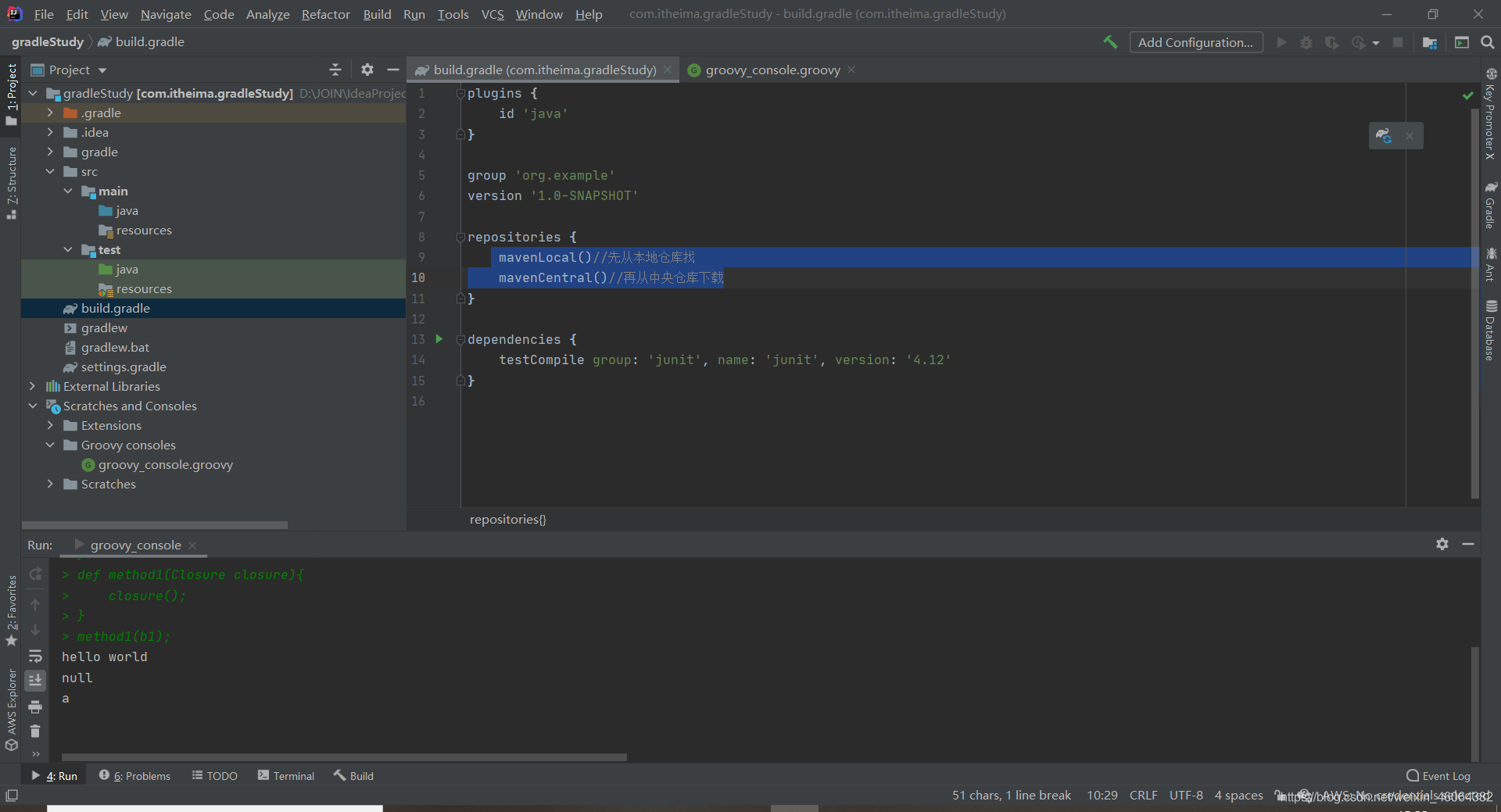
Task: Click the Debug bug icon in toolbar
Action: (1306, 42)
